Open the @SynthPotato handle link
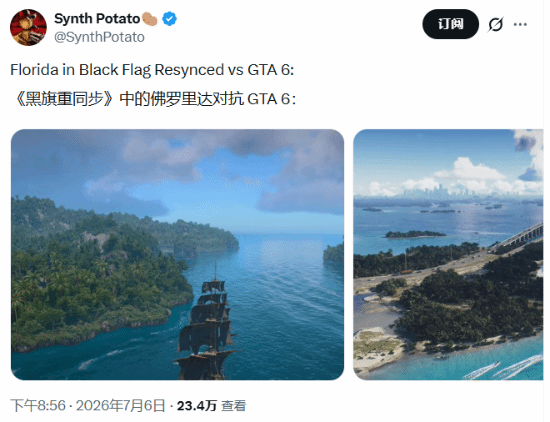550x422 pixels. click(99, 37)
